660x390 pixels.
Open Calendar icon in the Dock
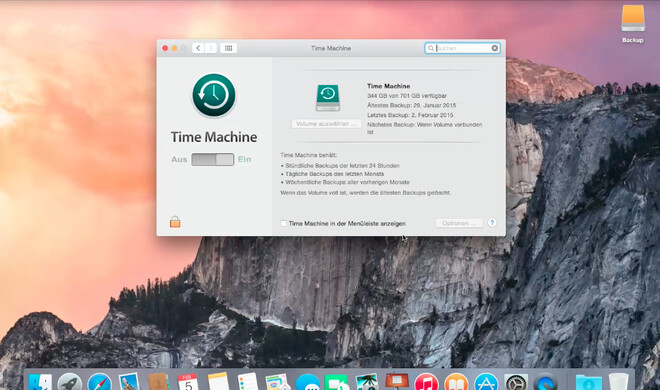(x=188, y=382)
